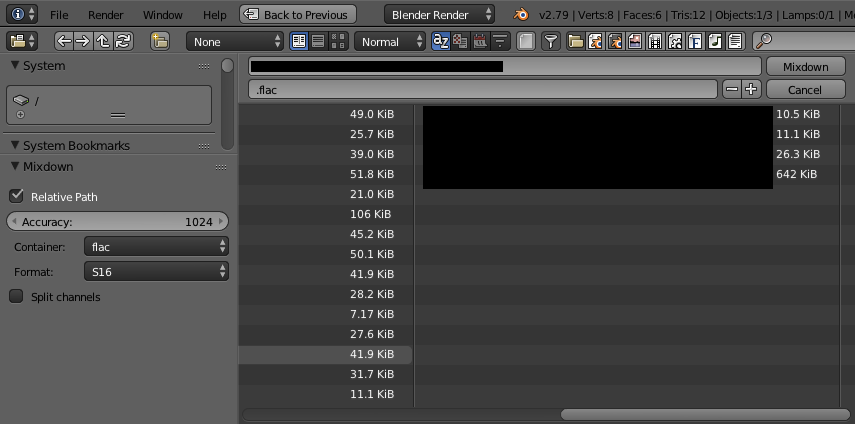
Task: Go back to previous folder
Action: coord(64,41)
